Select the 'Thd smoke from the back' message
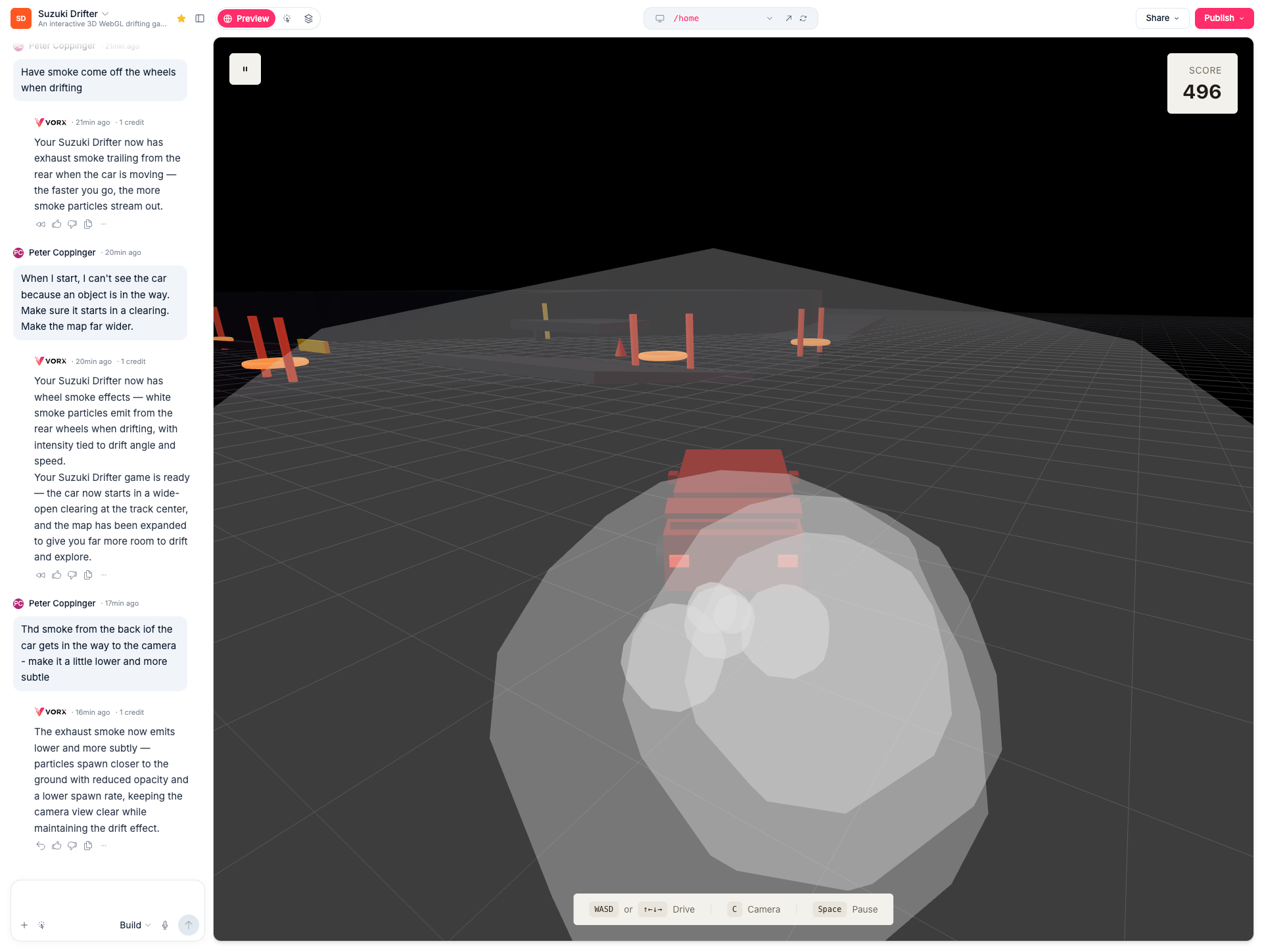Image resolution: width=1262 pixels, height=952 pixels. pyautogui.click(x=100, y=654)
